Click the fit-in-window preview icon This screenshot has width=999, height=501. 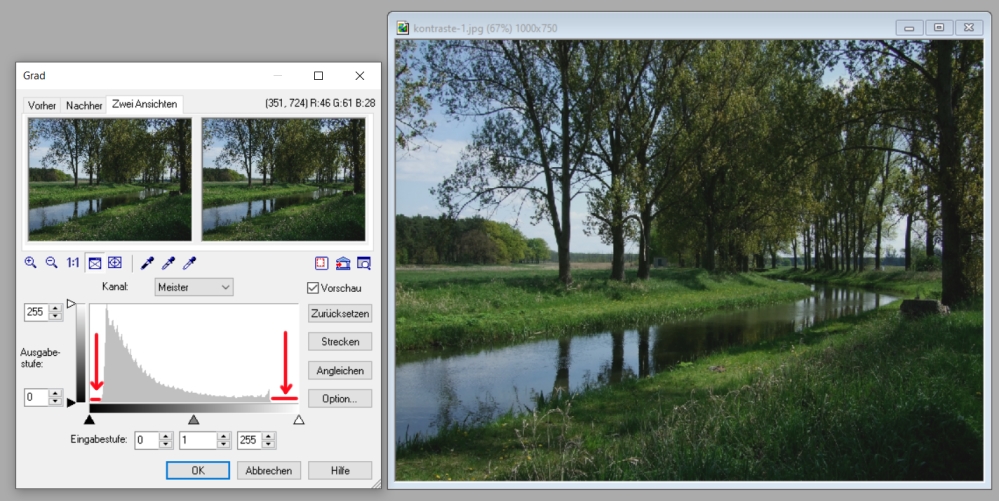pos(95,263)
